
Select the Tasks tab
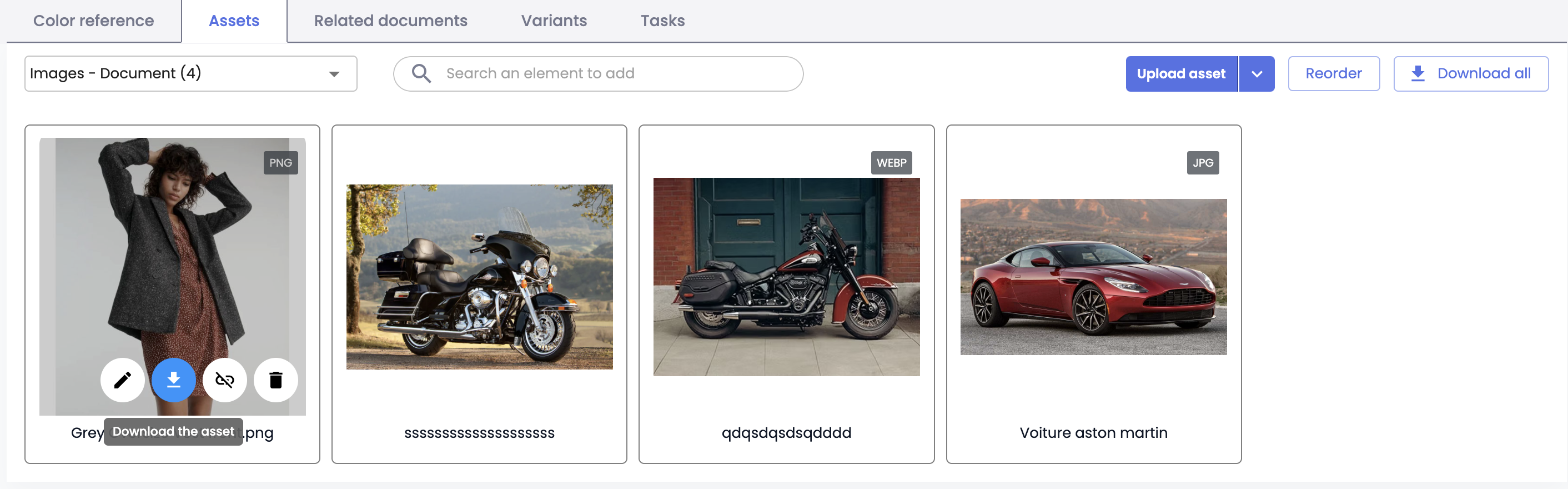click(662, 21)
